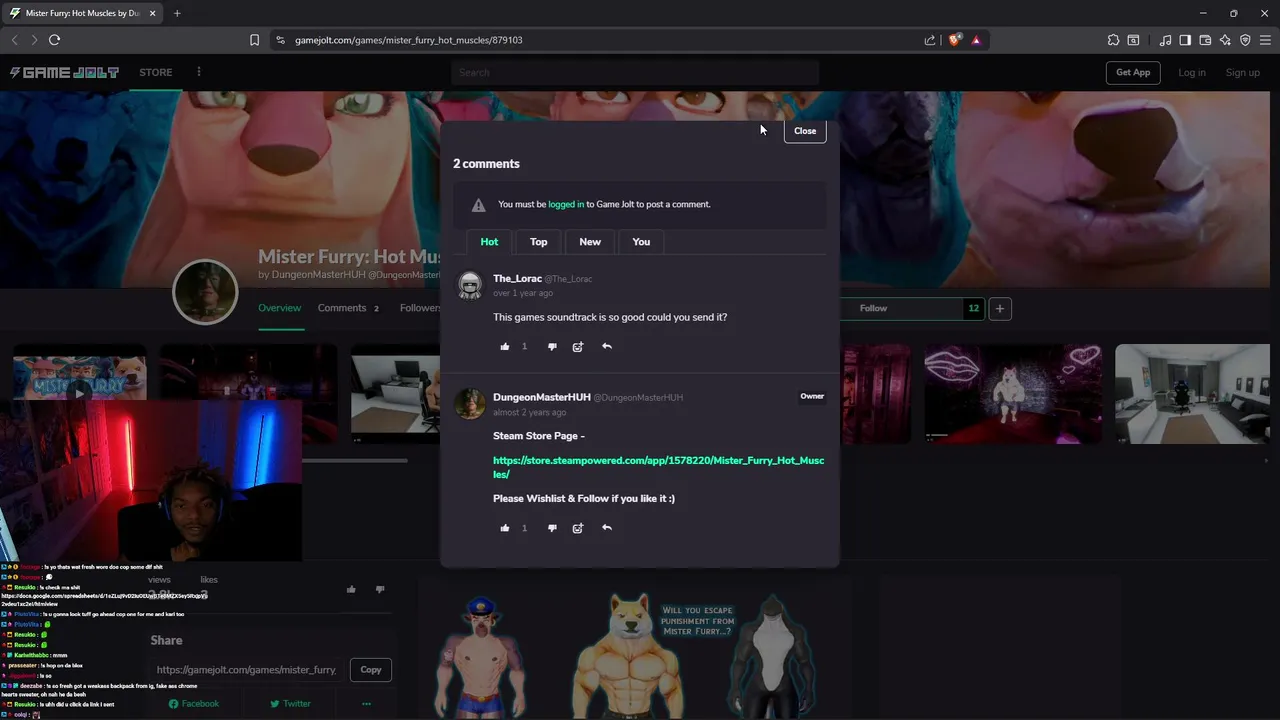Image resolution: width=1280 pixels, height=720 pixels.
Task: Dislike The_Lorac's comment with thumbs down
Action: (x=552, y=347)
